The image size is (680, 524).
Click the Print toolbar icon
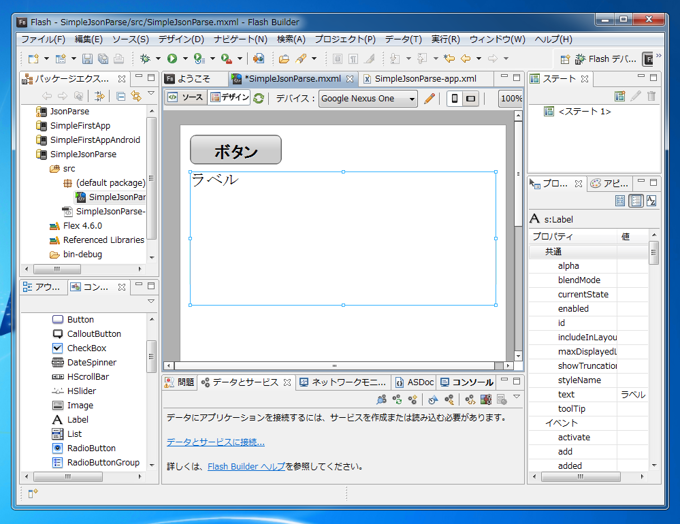[x=118, y=59]
